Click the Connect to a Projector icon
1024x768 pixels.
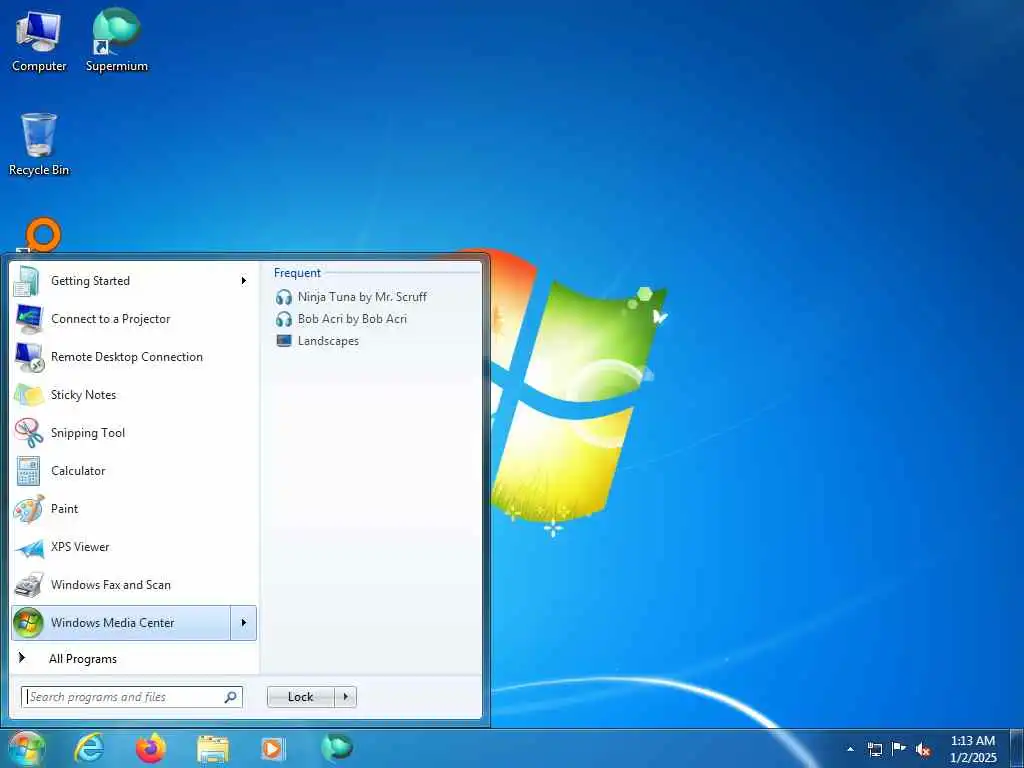[28, 319]
